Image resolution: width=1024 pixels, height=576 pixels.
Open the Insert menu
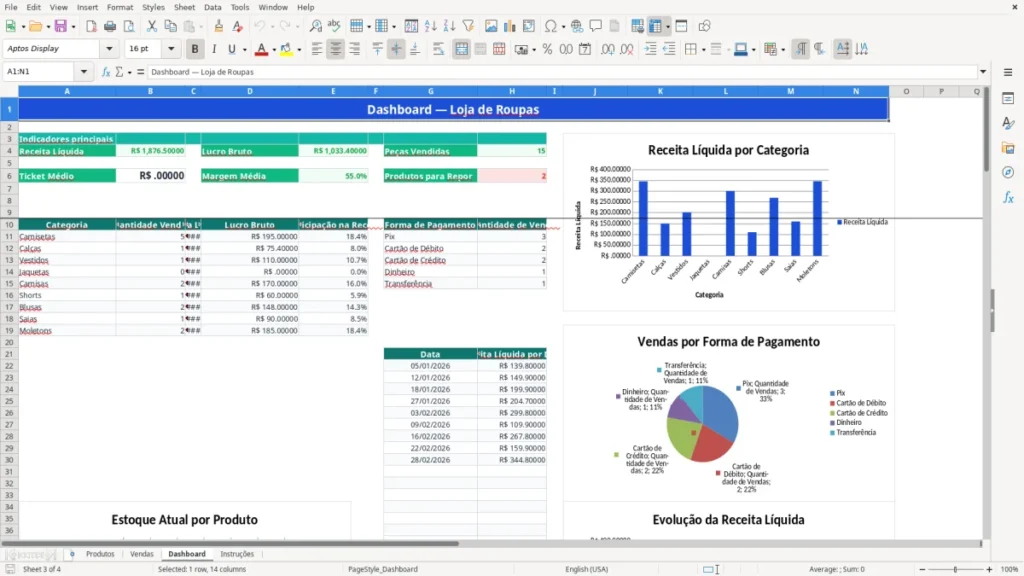coord(87,7)
